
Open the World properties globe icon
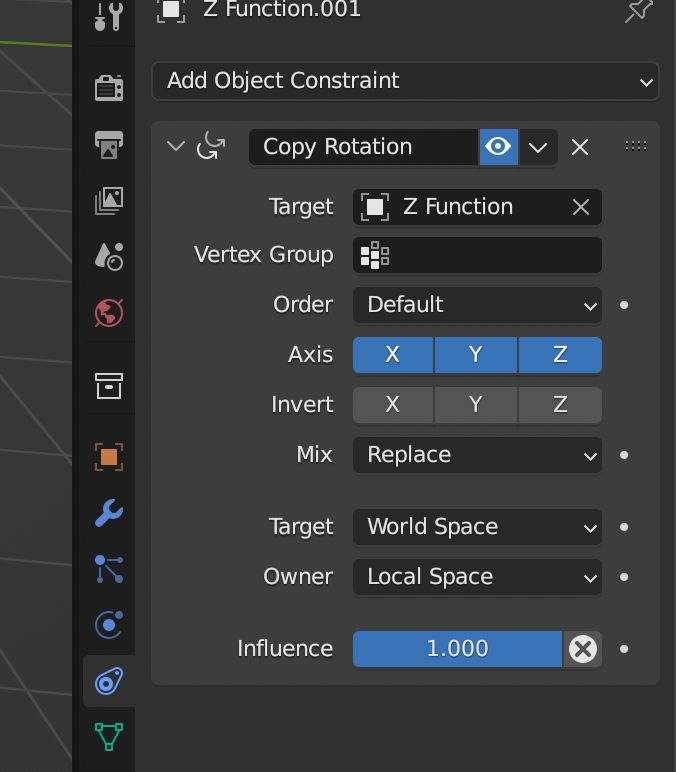pos(109,313)
